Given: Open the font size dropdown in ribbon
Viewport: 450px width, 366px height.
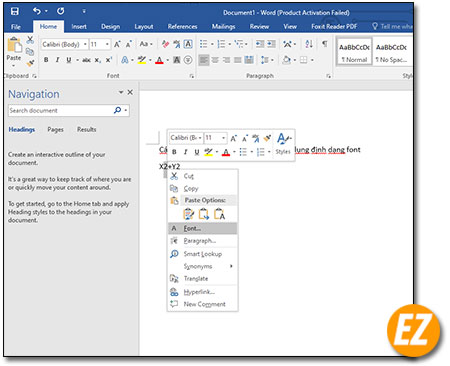Looking at the screenshot, I should tap(107, 44).
